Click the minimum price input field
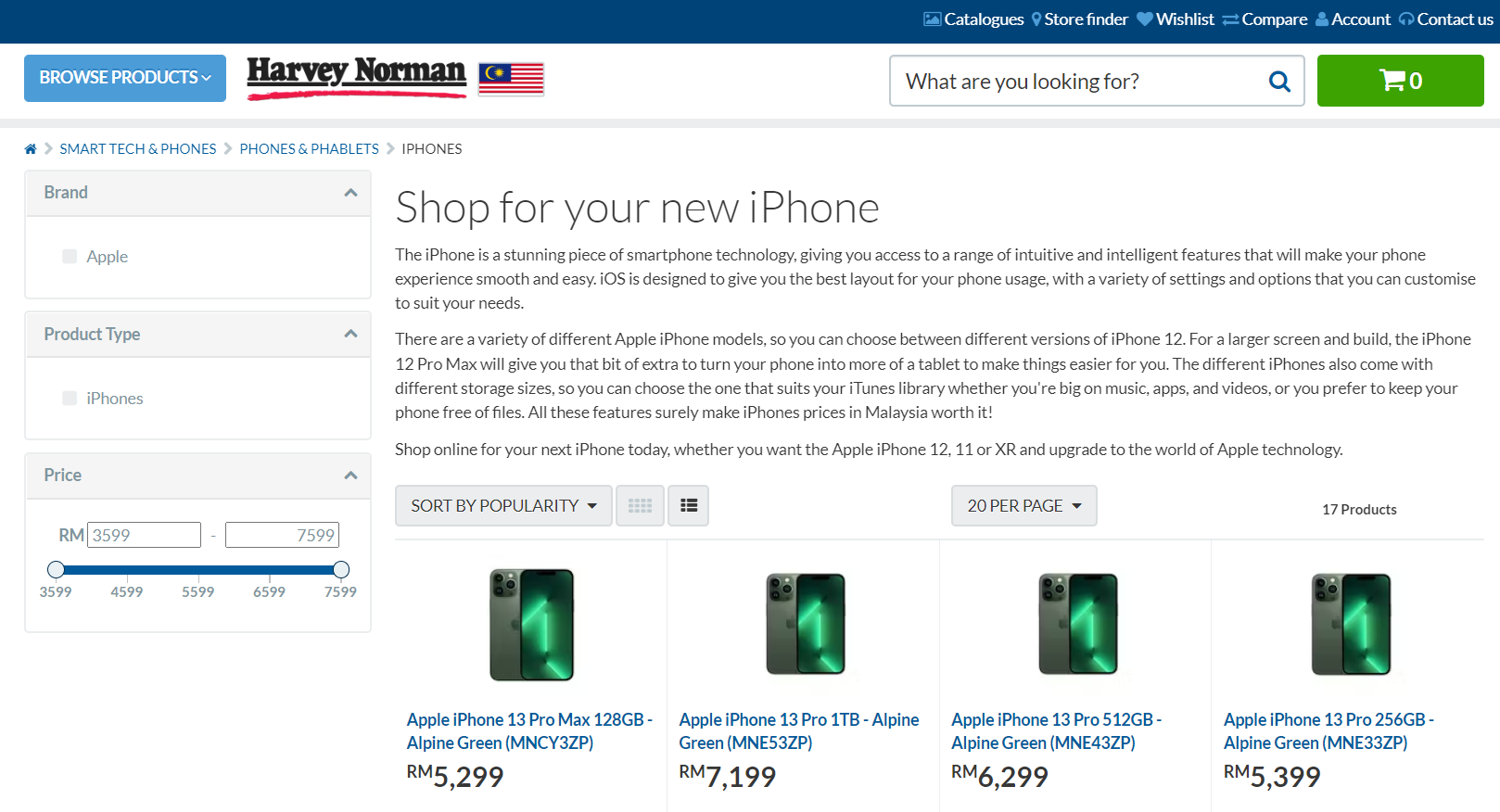Screen dimensions: 1500x812 [144, 535]
